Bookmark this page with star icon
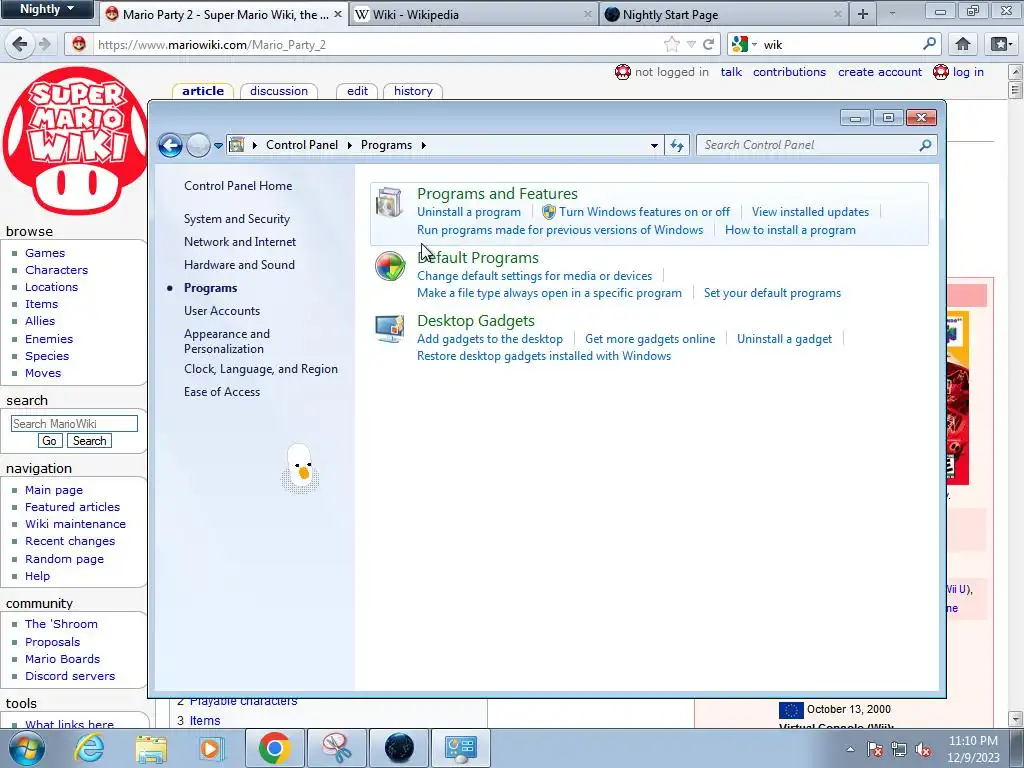Viewport: 1024px width, 768px height. click(x=671, y=44)
